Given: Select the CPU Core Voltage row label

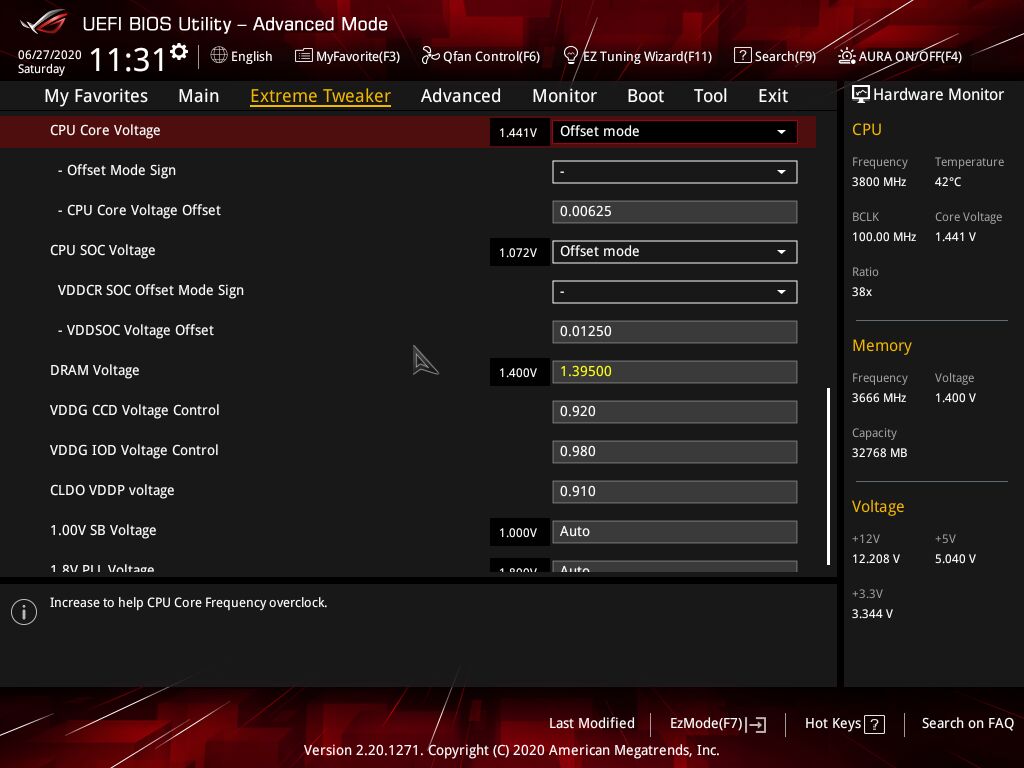Looking at the screenshot, I should tap(104, 131).
